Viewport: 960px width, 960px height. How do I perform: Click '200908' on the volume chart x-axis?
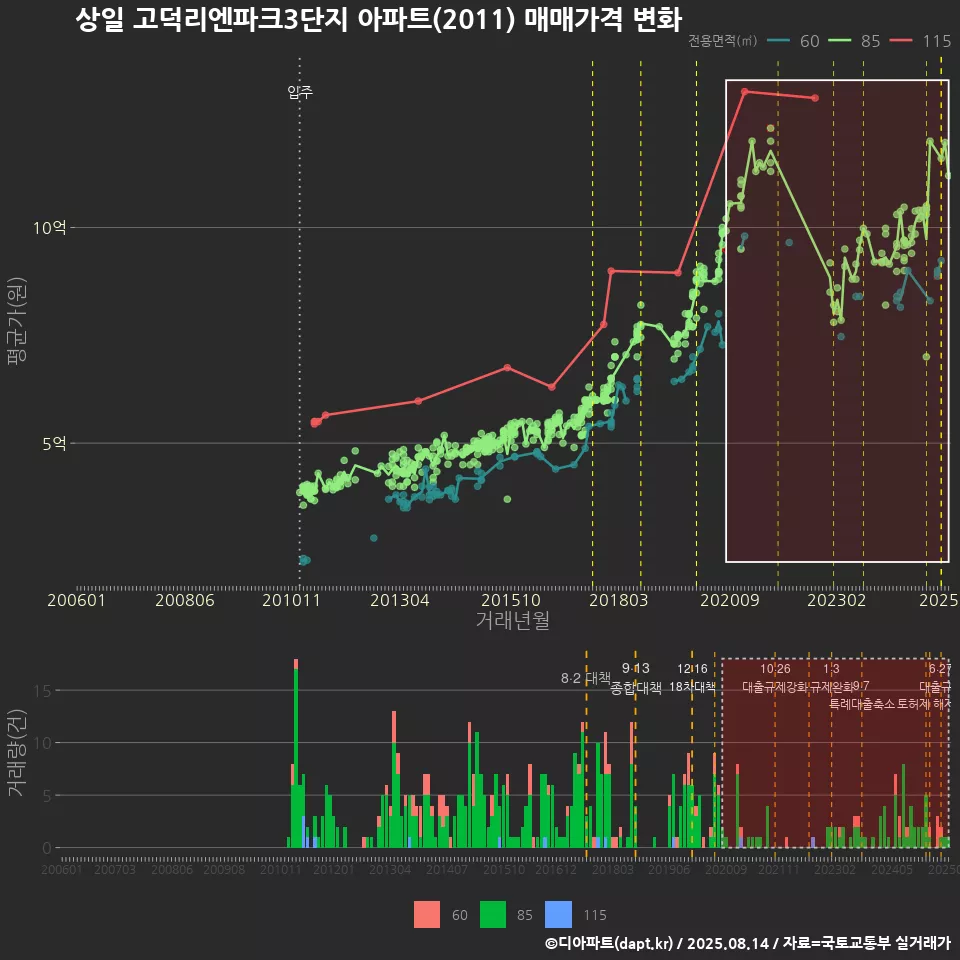(224, 869)
